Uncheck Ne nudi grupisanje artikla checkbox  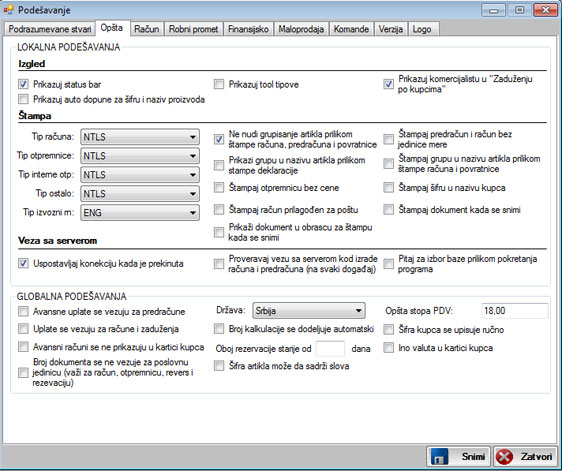point(219,139)
